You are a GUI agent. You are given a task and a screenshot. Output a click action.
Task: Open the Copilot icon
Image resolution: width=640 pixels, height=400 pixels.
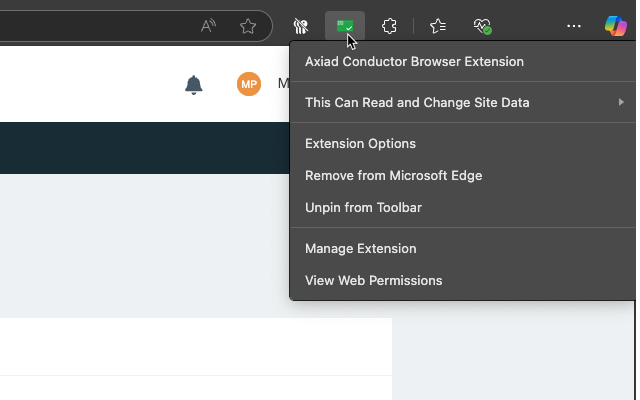coord(616,27)
